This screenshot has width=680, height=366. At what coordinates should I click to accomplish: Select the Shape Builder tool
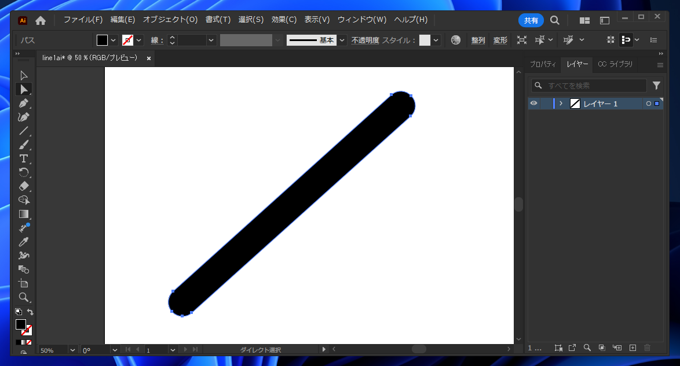pos(23,200)
